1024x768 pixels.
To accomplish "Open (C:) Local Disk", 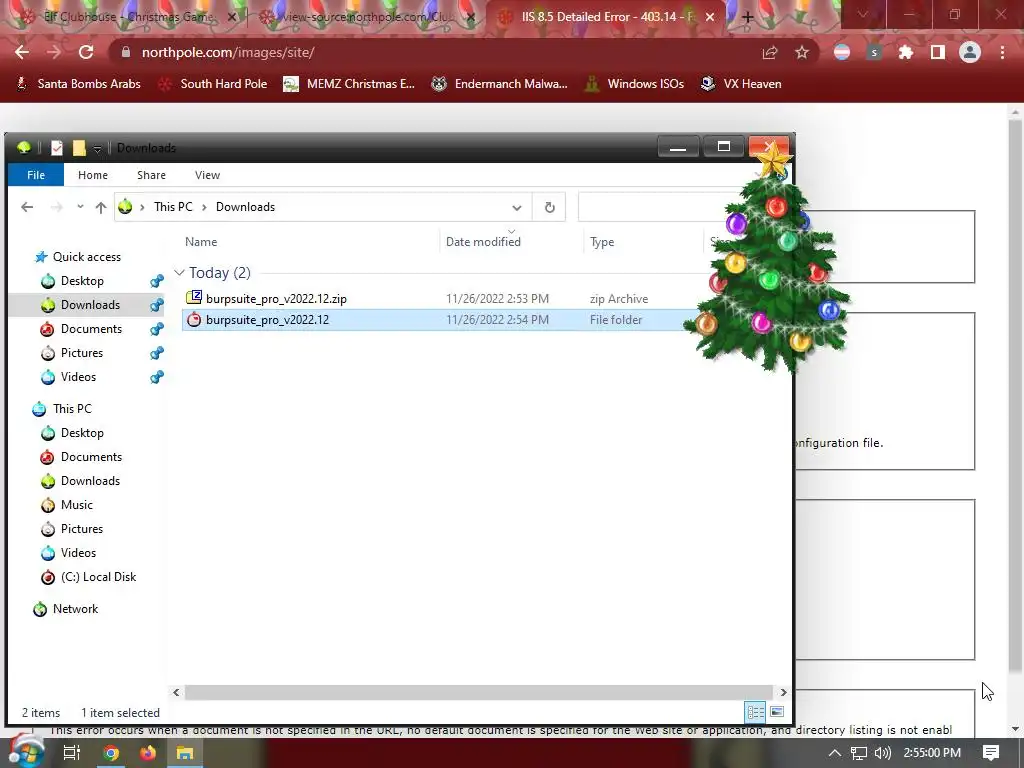I will (x=98, y=577).
